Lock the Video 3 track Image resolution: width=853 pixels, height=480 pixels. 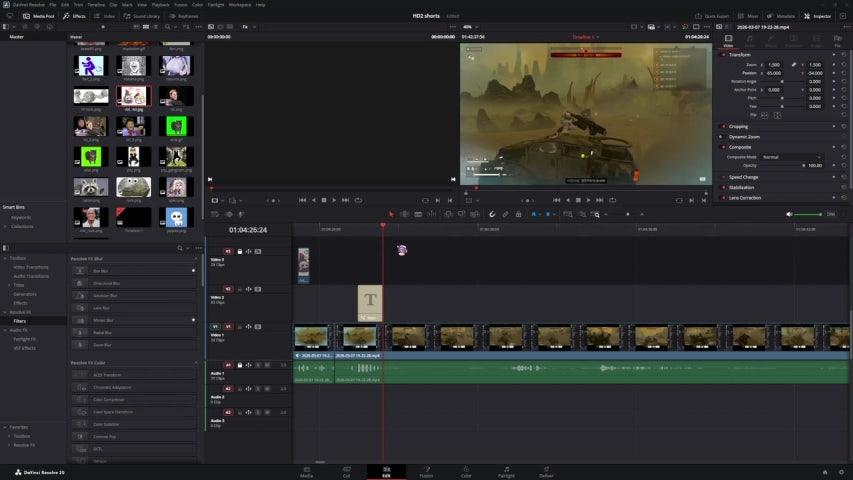coord(241,252)
